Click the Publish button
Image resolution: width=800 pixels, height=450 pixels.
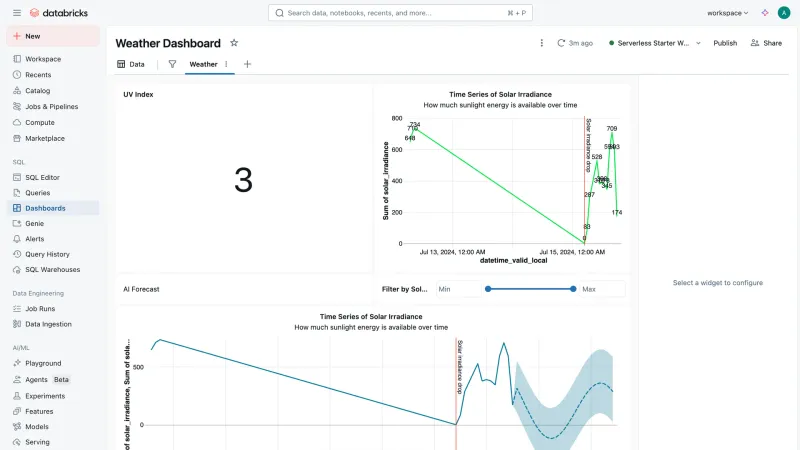pyautogui.click(x=725, y=43)
